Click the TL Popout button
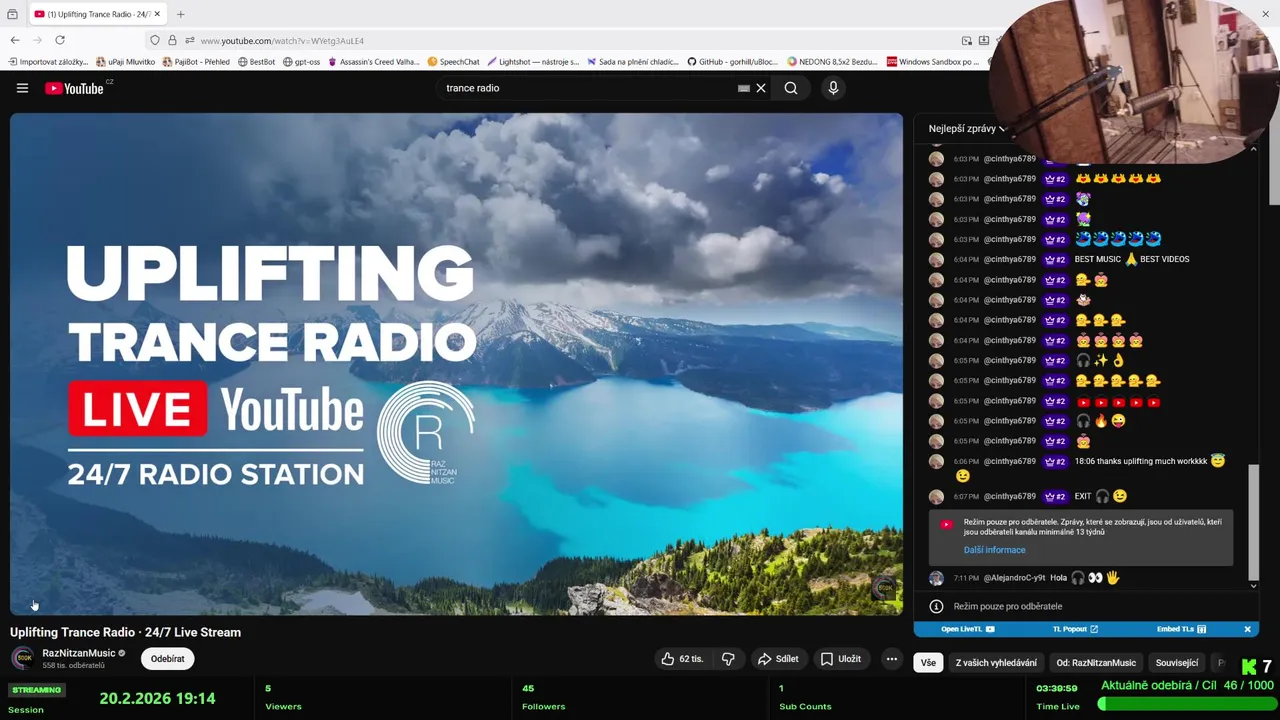The image size is (1280, 720). point(1075,629)
